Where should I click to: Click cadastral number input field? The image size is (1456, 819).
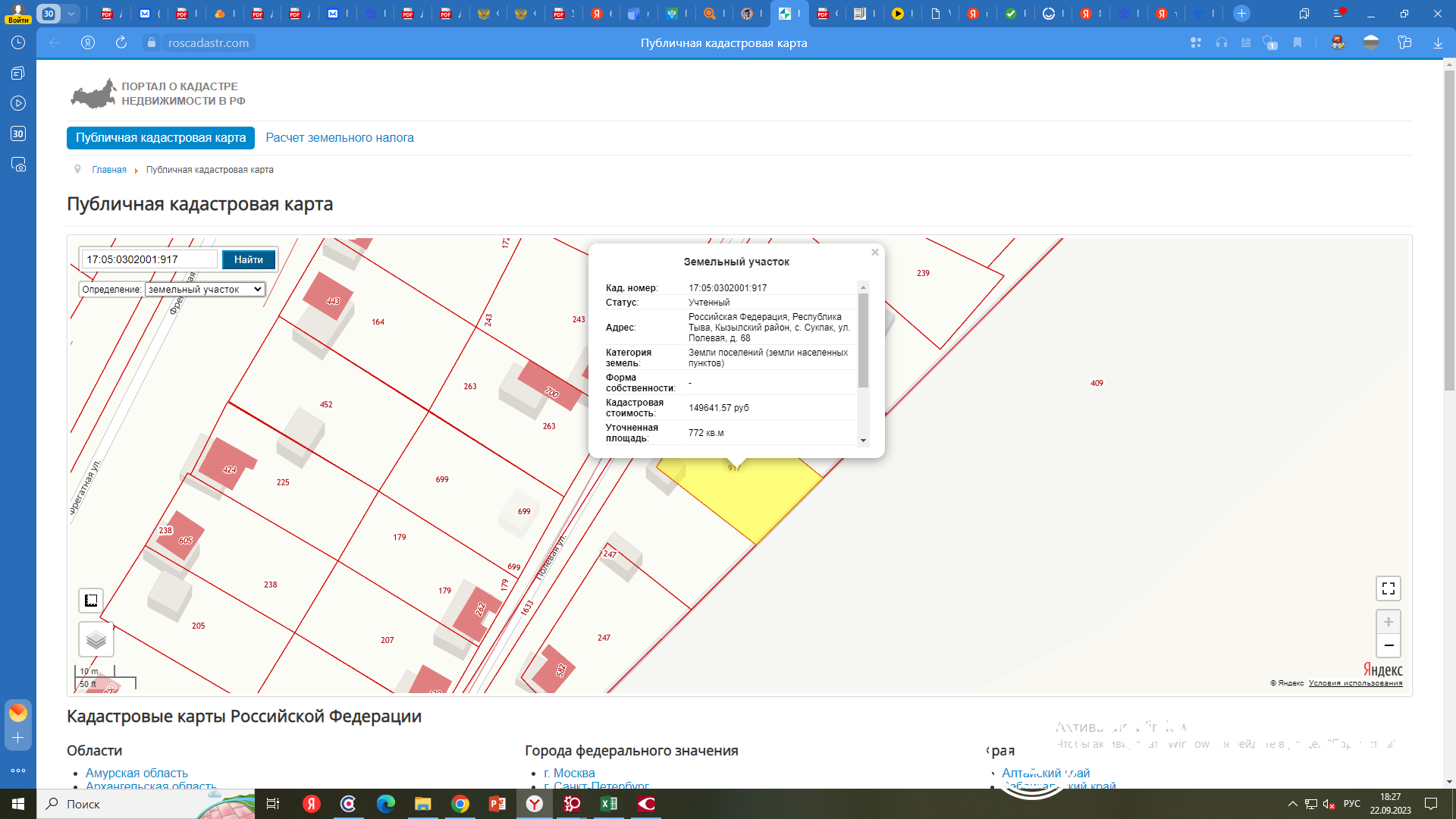(x=149, y=259)
